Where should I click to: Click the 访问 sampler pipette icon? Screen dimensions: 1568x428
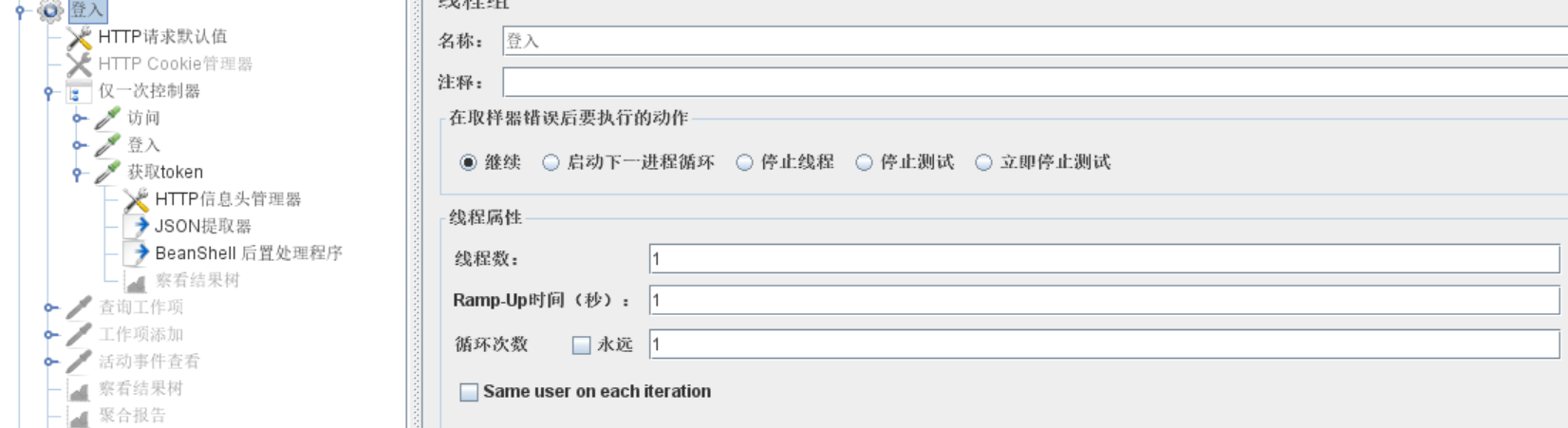click(107, 119)
